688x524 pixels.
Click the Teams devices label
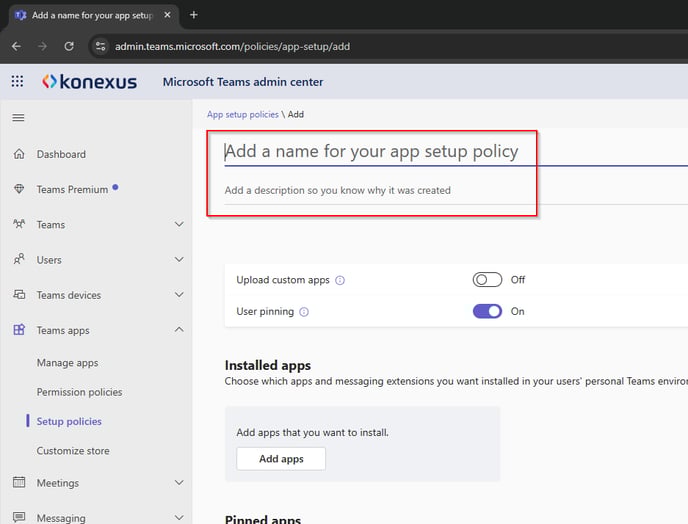[x=69, y=295]
